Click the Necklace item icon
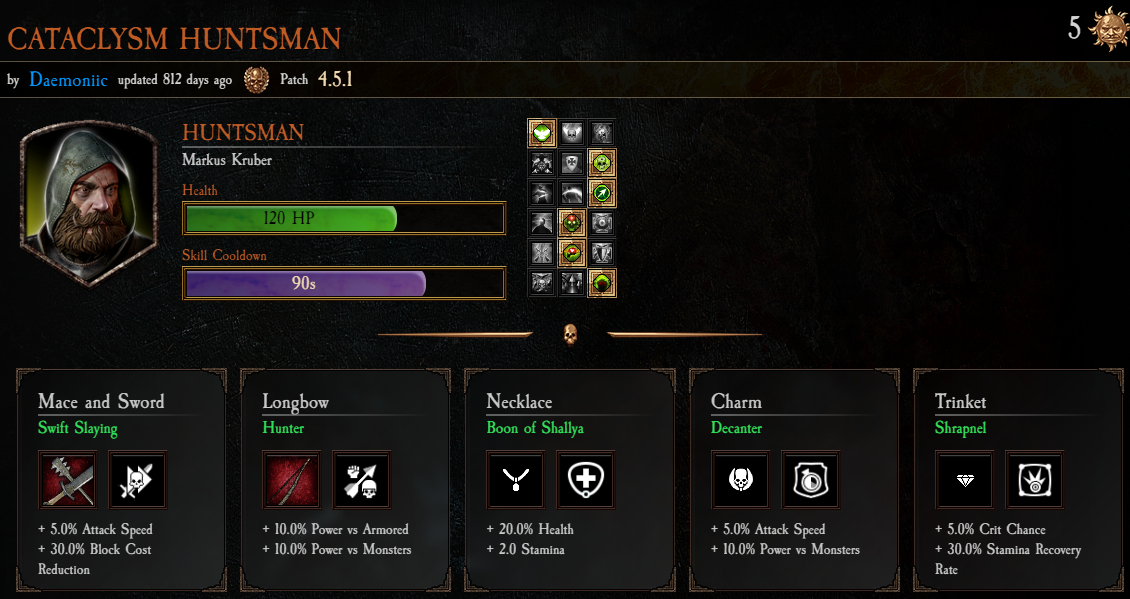Screen dimensions: 1130x599 click(515, 479)
